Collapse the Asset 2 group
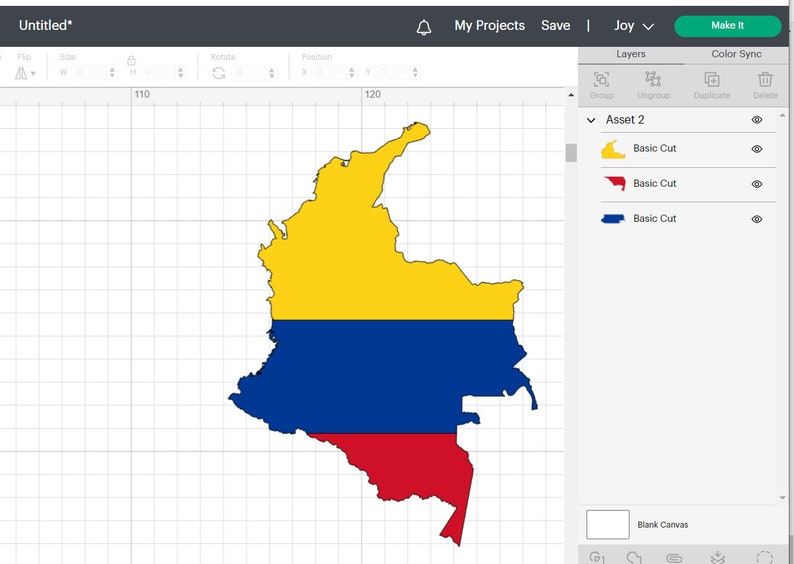The image size is (794, 564). pos(591,120)
